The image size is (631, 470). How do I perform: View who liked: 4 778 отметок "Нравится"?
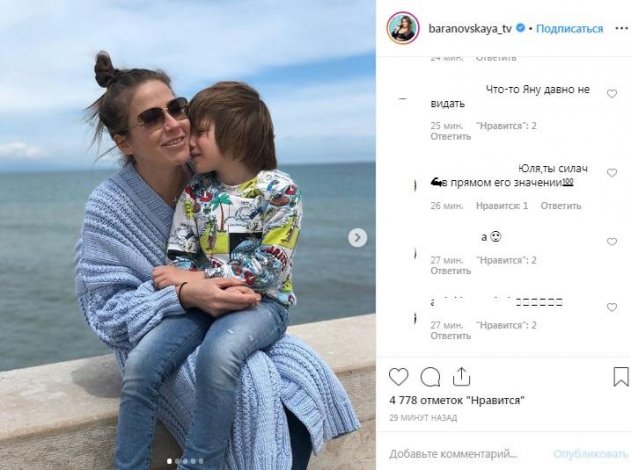[457, 400]
